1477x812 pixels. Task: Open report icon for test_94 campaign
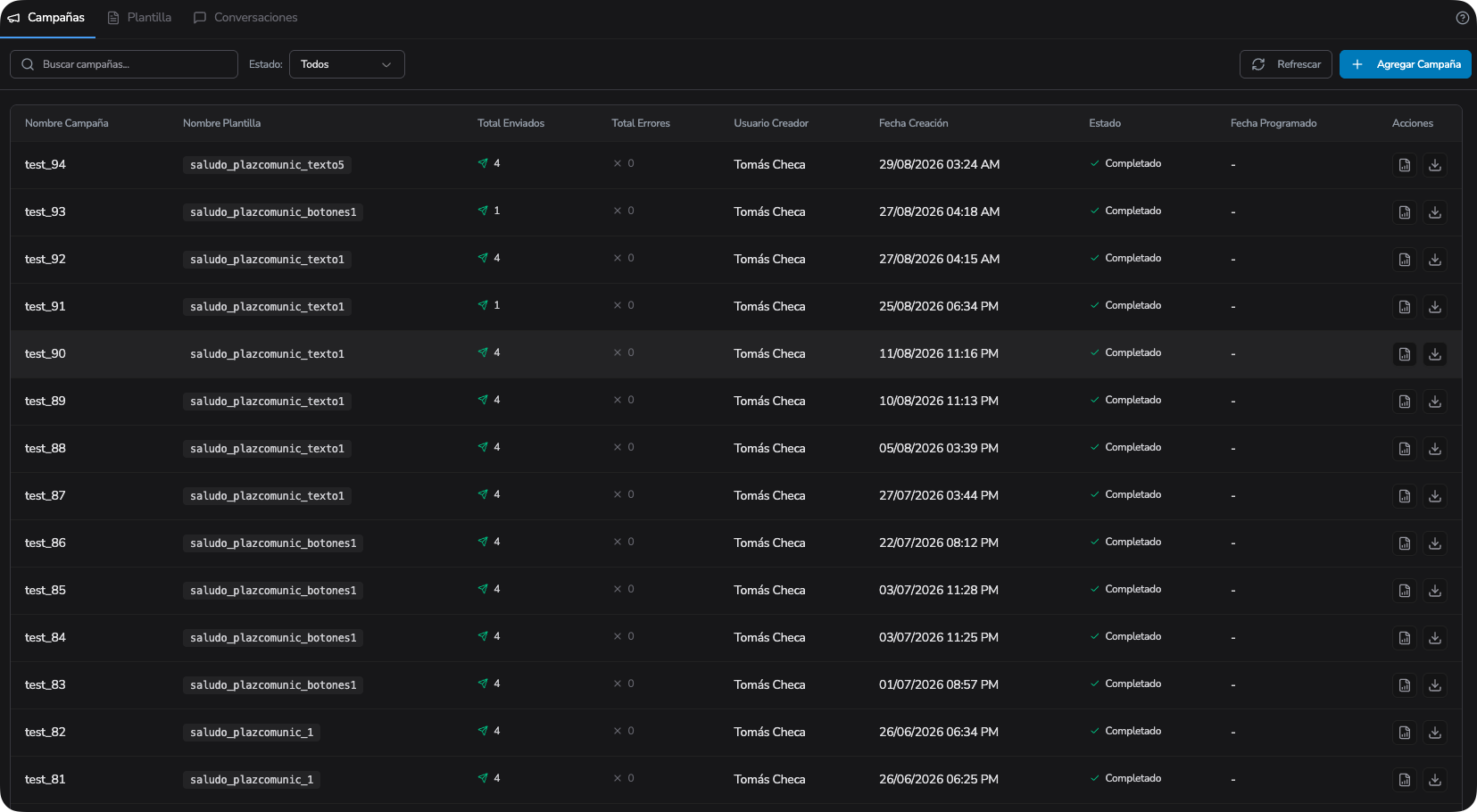tap(1405, 165)
